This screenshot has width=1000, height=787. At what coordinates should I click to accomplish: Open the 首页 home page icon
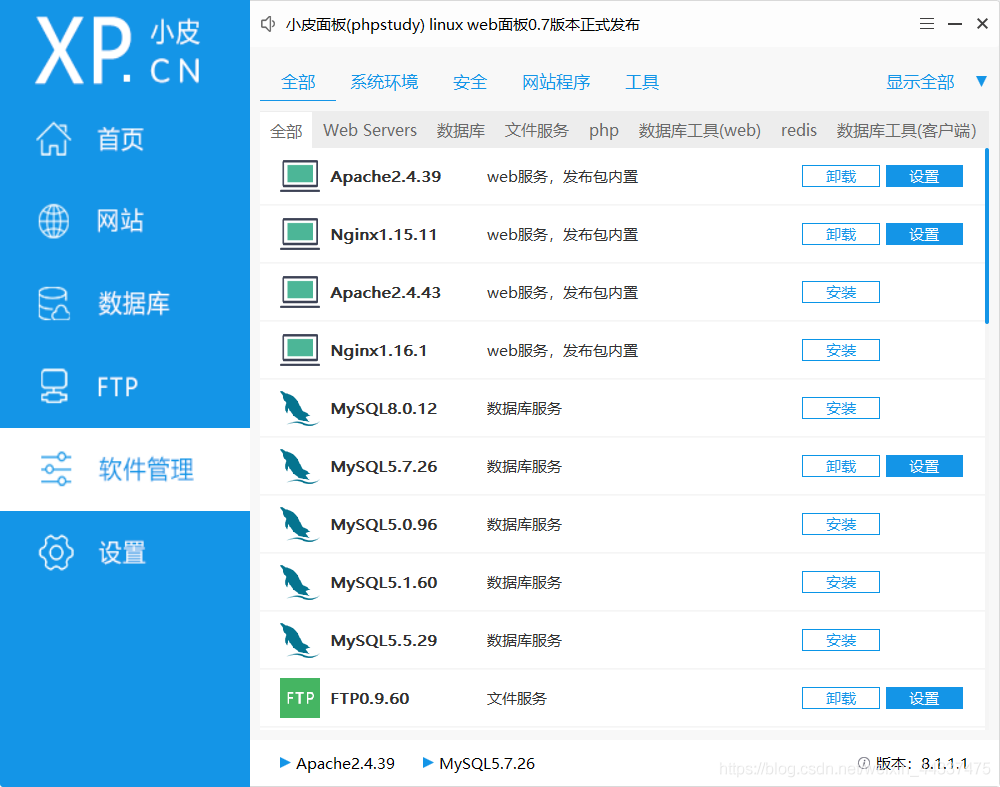coord(55,139)
